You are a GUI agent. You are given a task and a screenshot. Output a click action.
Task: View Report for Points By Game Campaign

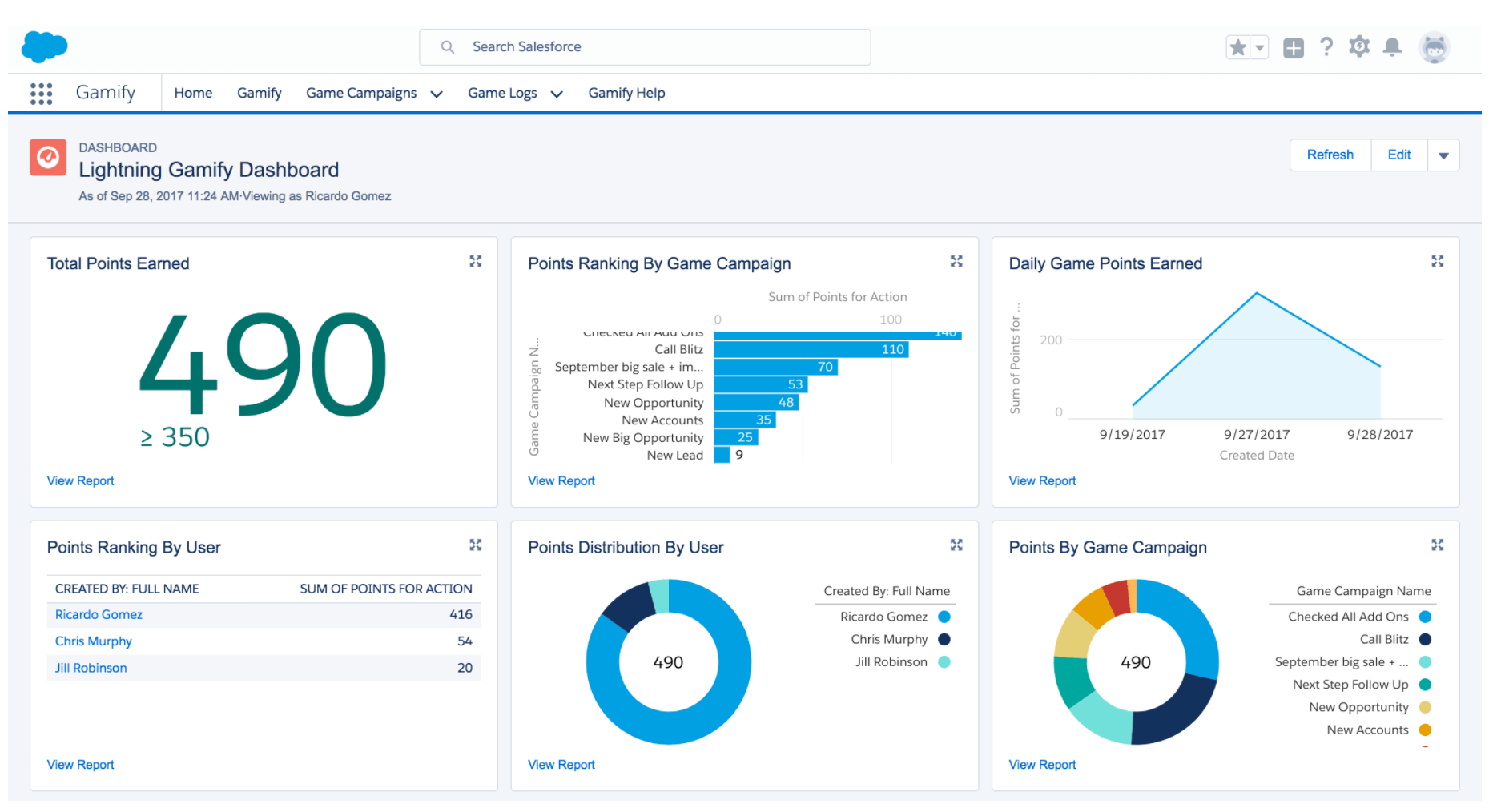(x=1042, y=764)
